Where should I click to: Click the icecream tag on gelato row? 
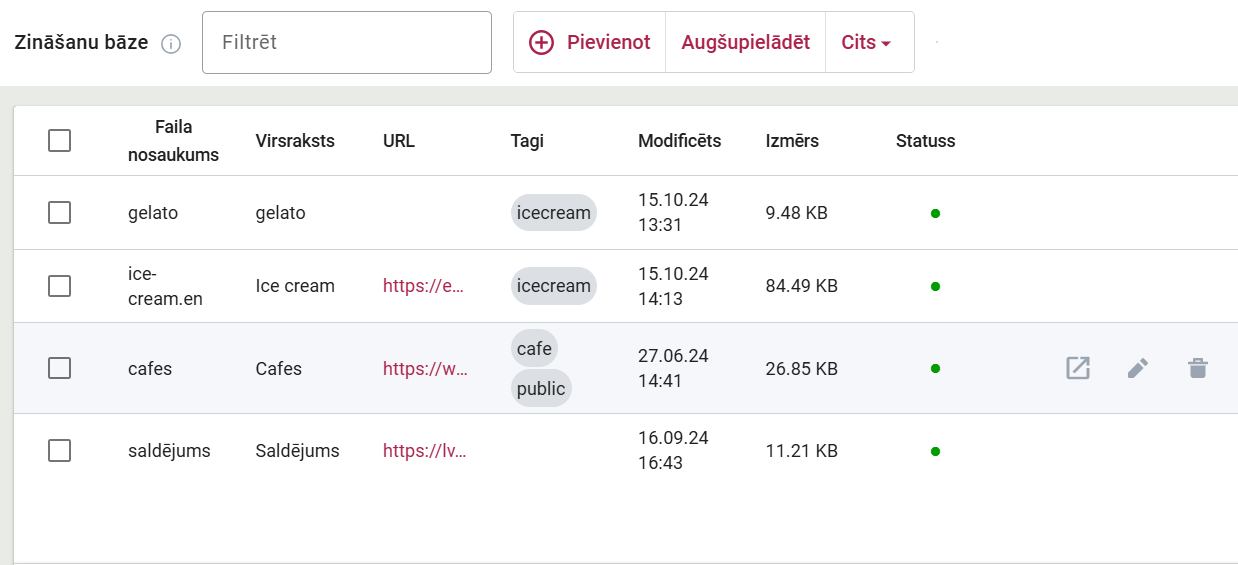pos(553,213)
